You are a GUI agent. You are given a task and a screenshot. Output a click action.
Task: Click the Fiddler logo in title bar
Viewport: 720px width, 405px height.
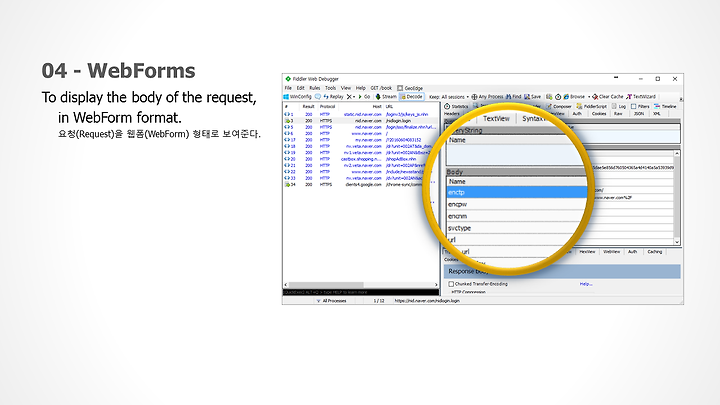click(x=288, y=79)
